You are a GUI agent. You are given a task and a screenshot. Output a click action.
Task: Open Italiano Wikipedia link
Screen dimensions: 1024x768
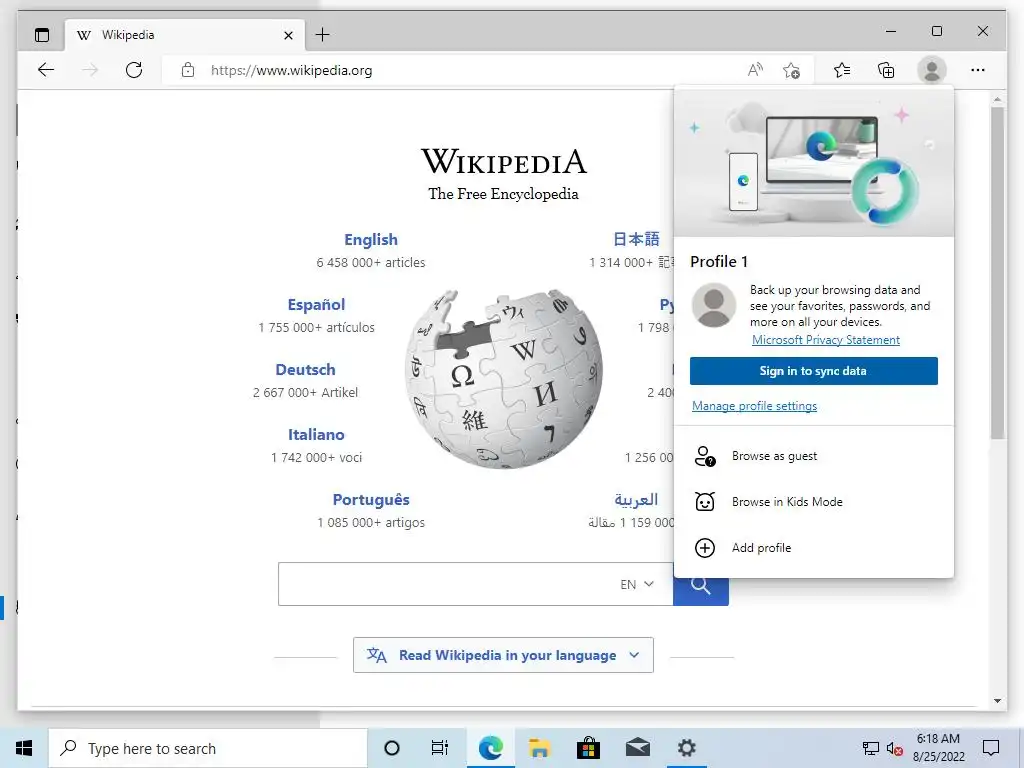(x=316, y=434)
